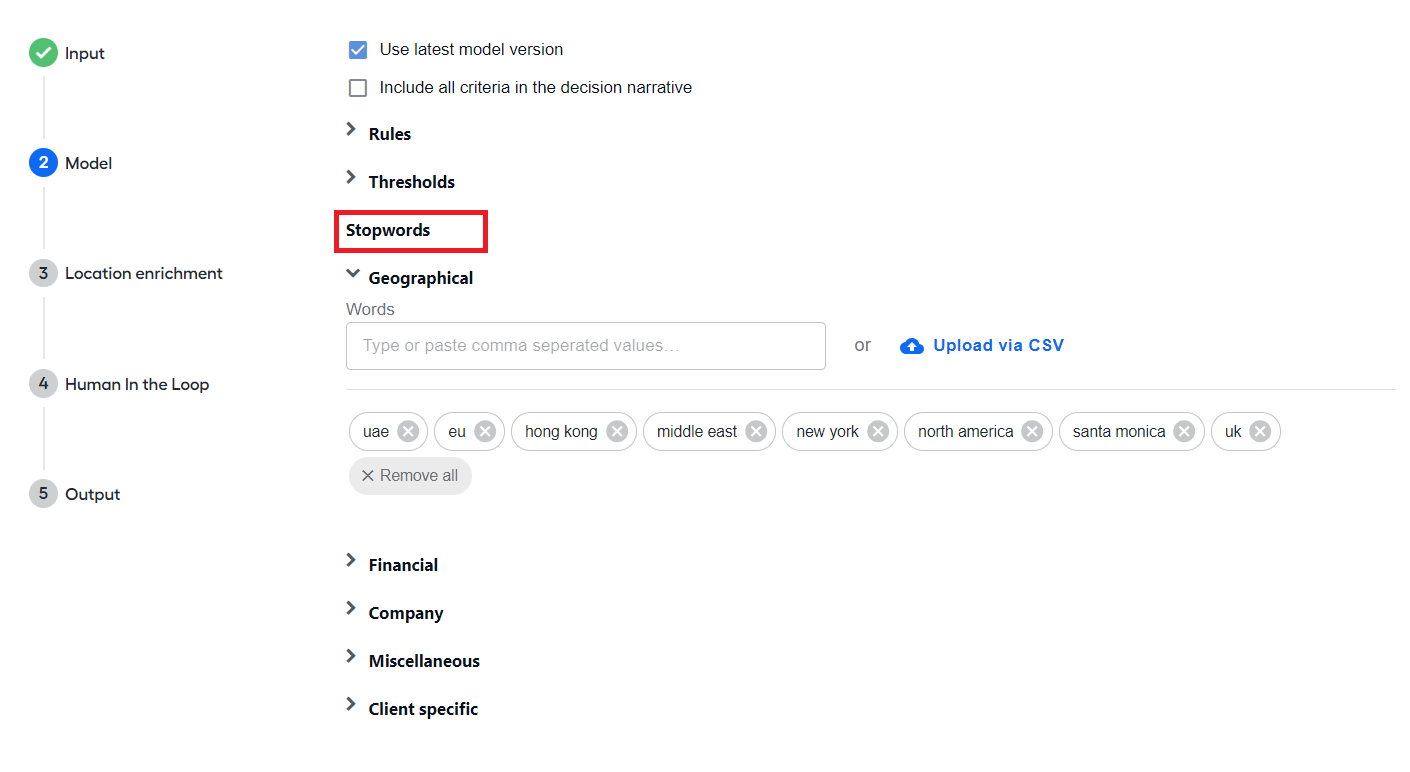Remove the 'north america' stopword
The height and width of the screenshot is (772, 1410).
coord(1032,431)
